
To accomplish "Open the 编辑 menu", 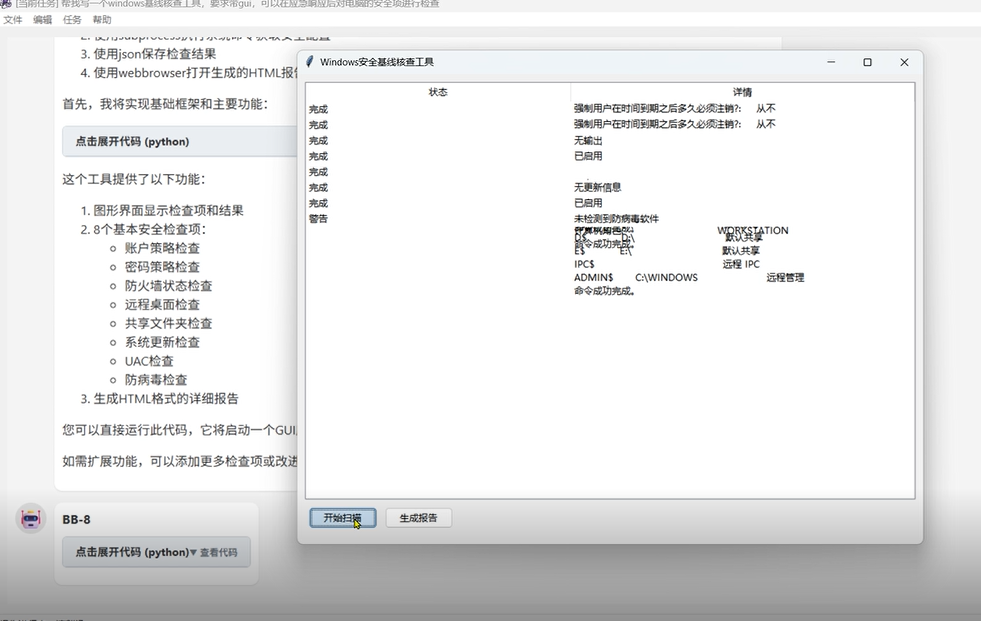I will coord(43,20).
